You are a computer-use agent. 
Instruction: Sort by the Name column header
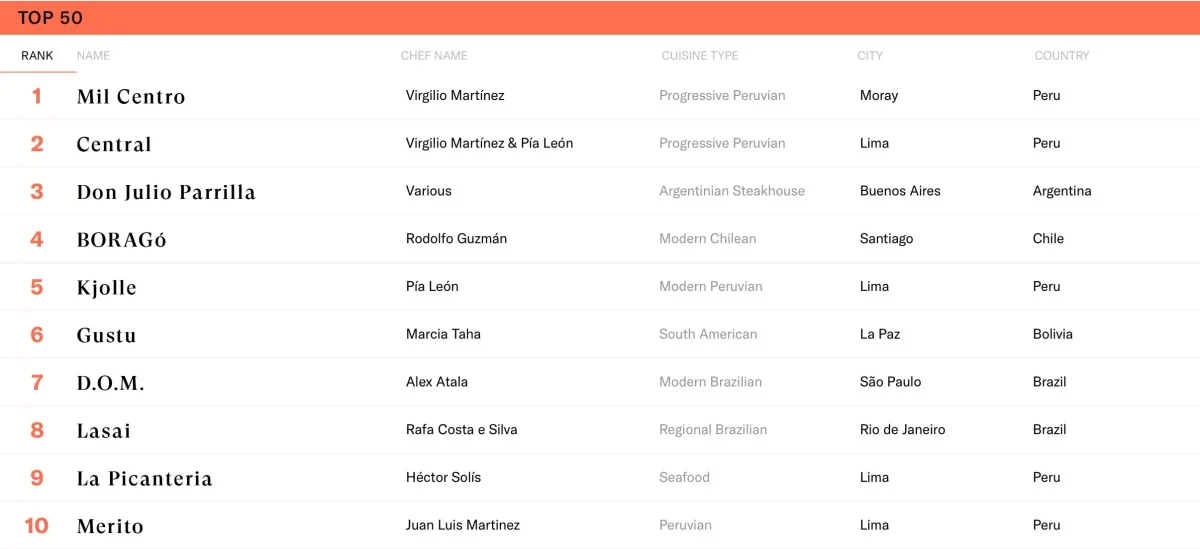point(93,56)
